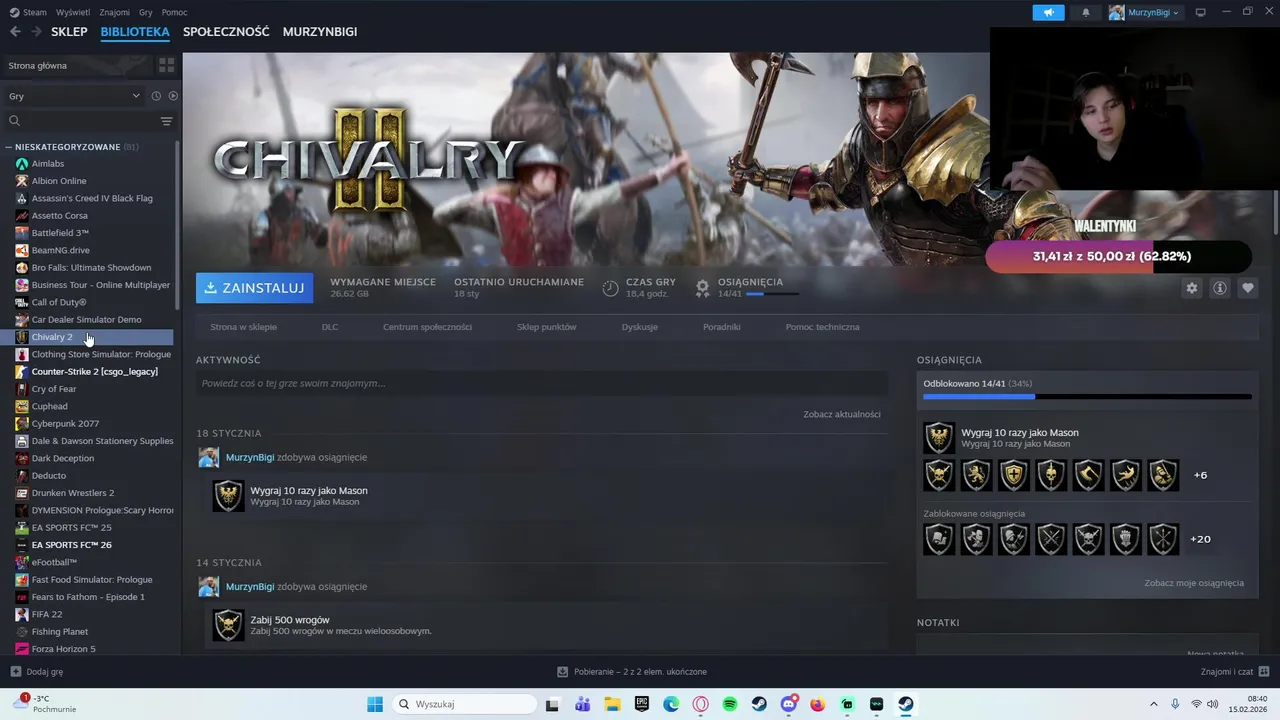
Task: Open Chivalry 2 settings gear icon
Action: [x=1191, y=288]
